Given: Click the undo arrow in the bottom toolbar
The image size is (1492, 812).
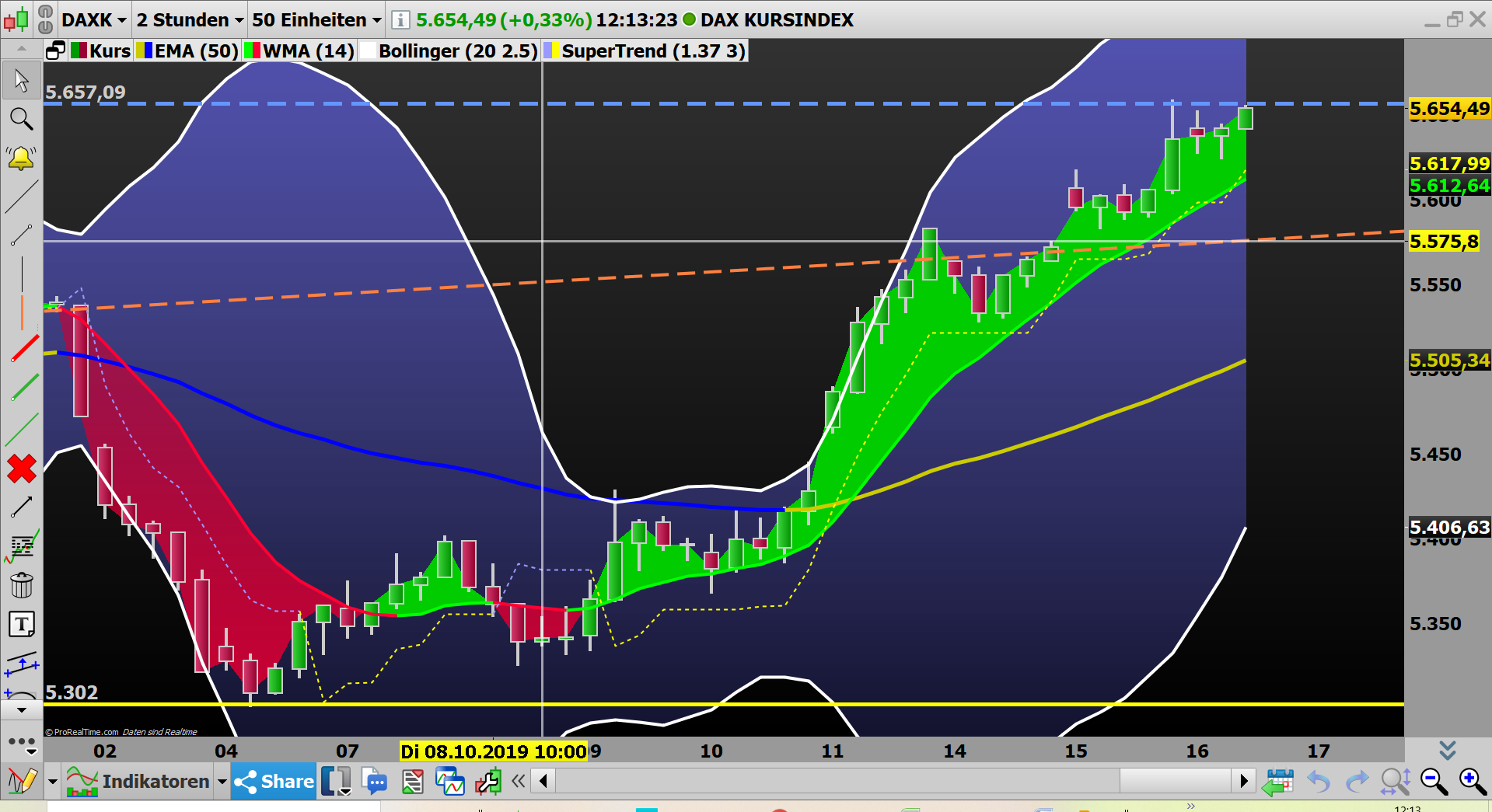Looking at the screenshot, I should [1319, 781].
